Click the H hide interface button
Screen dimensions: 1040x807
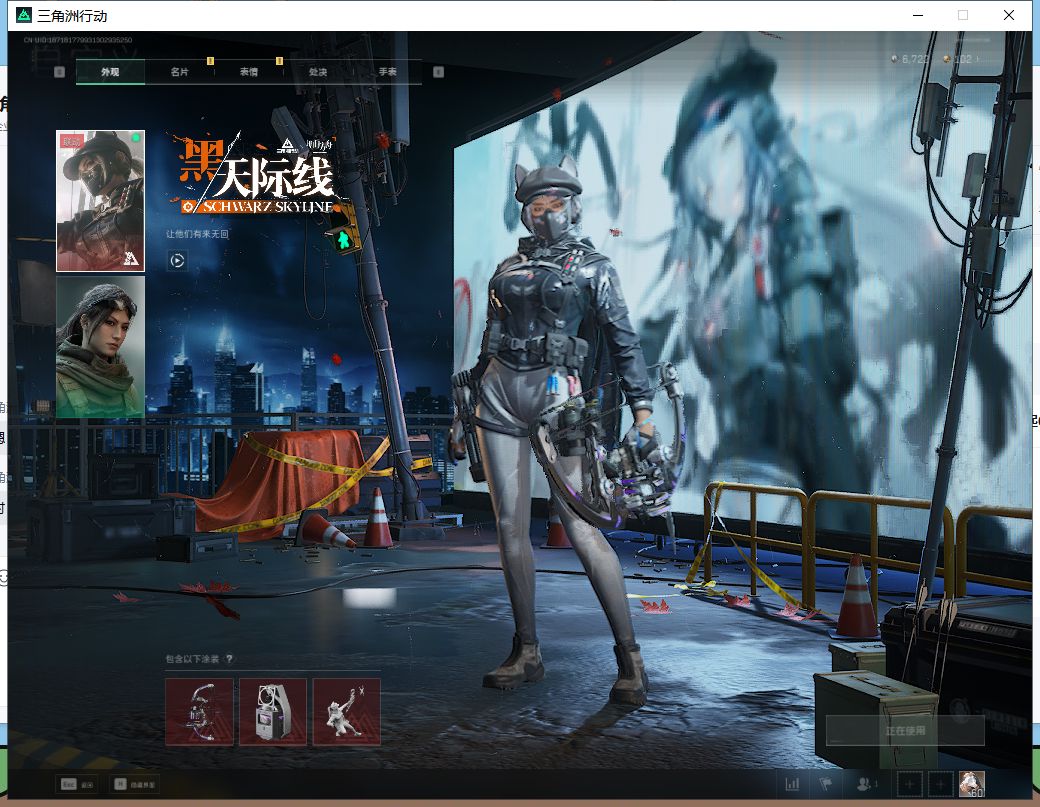[135, 784]
